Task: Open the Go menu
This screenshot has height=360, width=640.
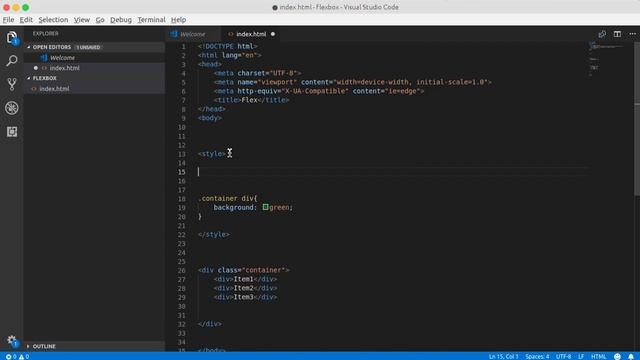Action: click(100, 20)
